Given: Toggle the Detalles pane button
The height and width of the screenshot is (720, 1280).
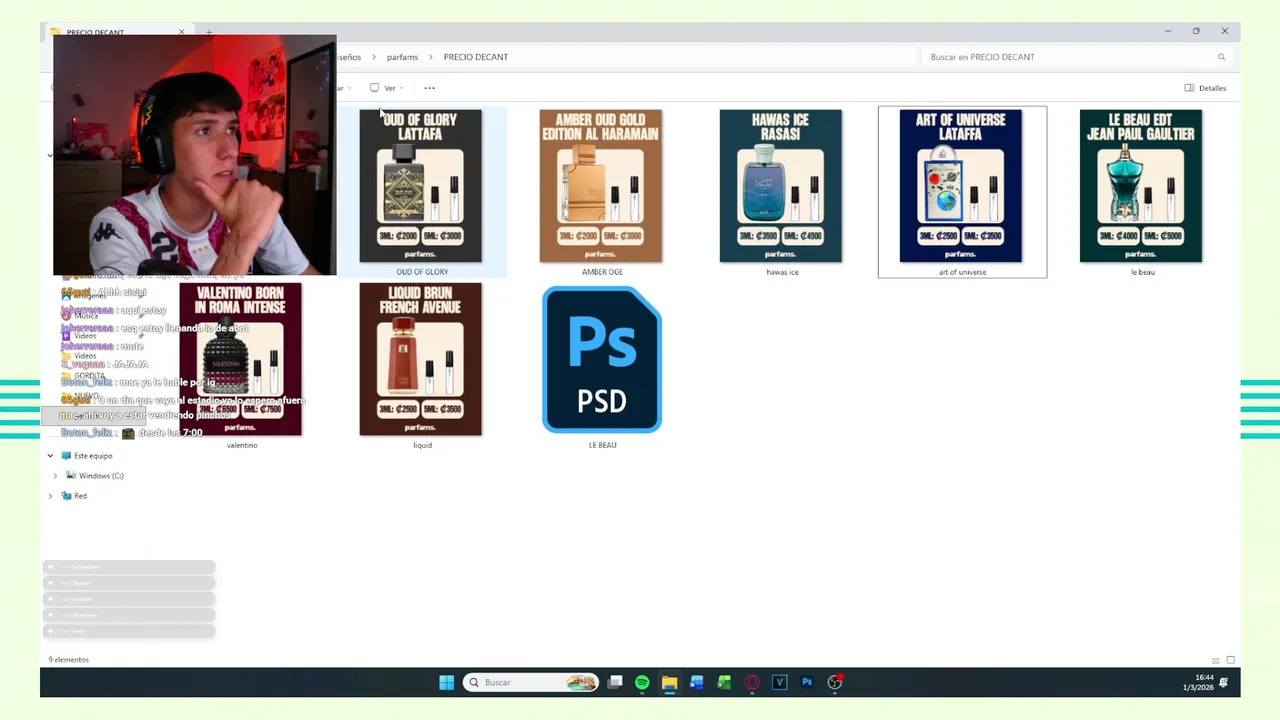Looking at the screenshot, I should click(1205, 88).
